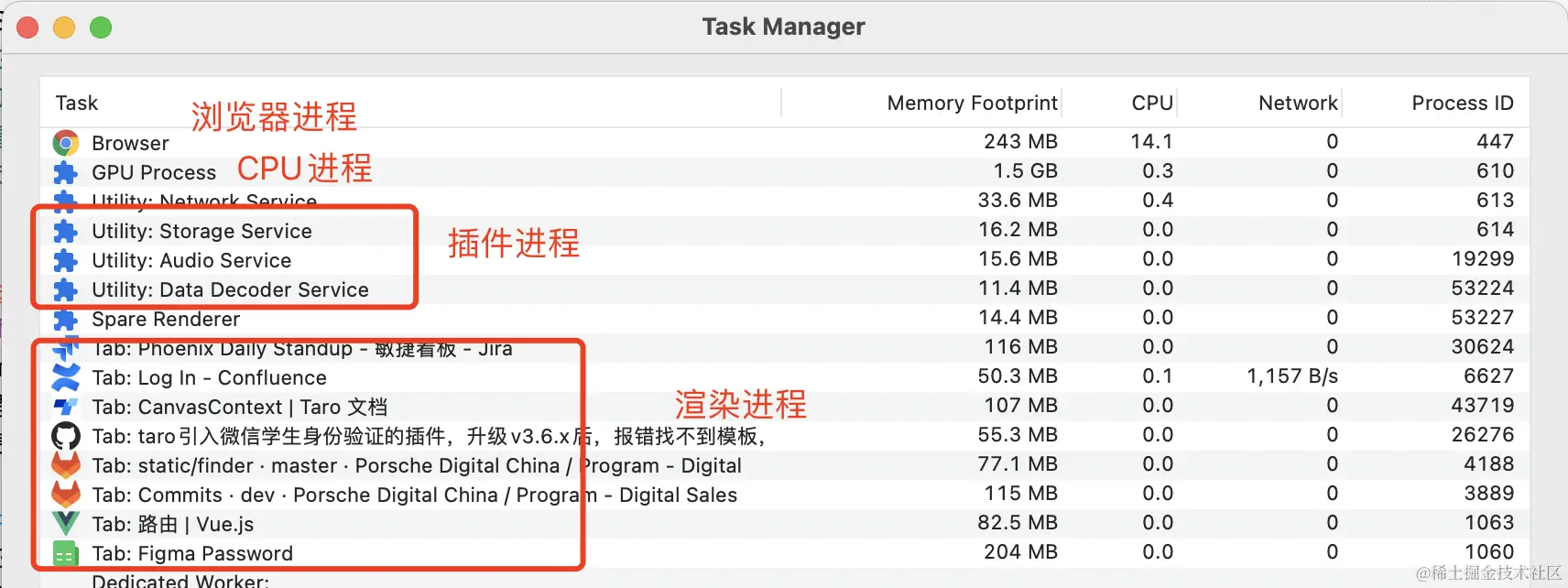Screen dimensions: 1568x588
Task: Select the Utility: Storage Service row
Action: pos(201,231)
